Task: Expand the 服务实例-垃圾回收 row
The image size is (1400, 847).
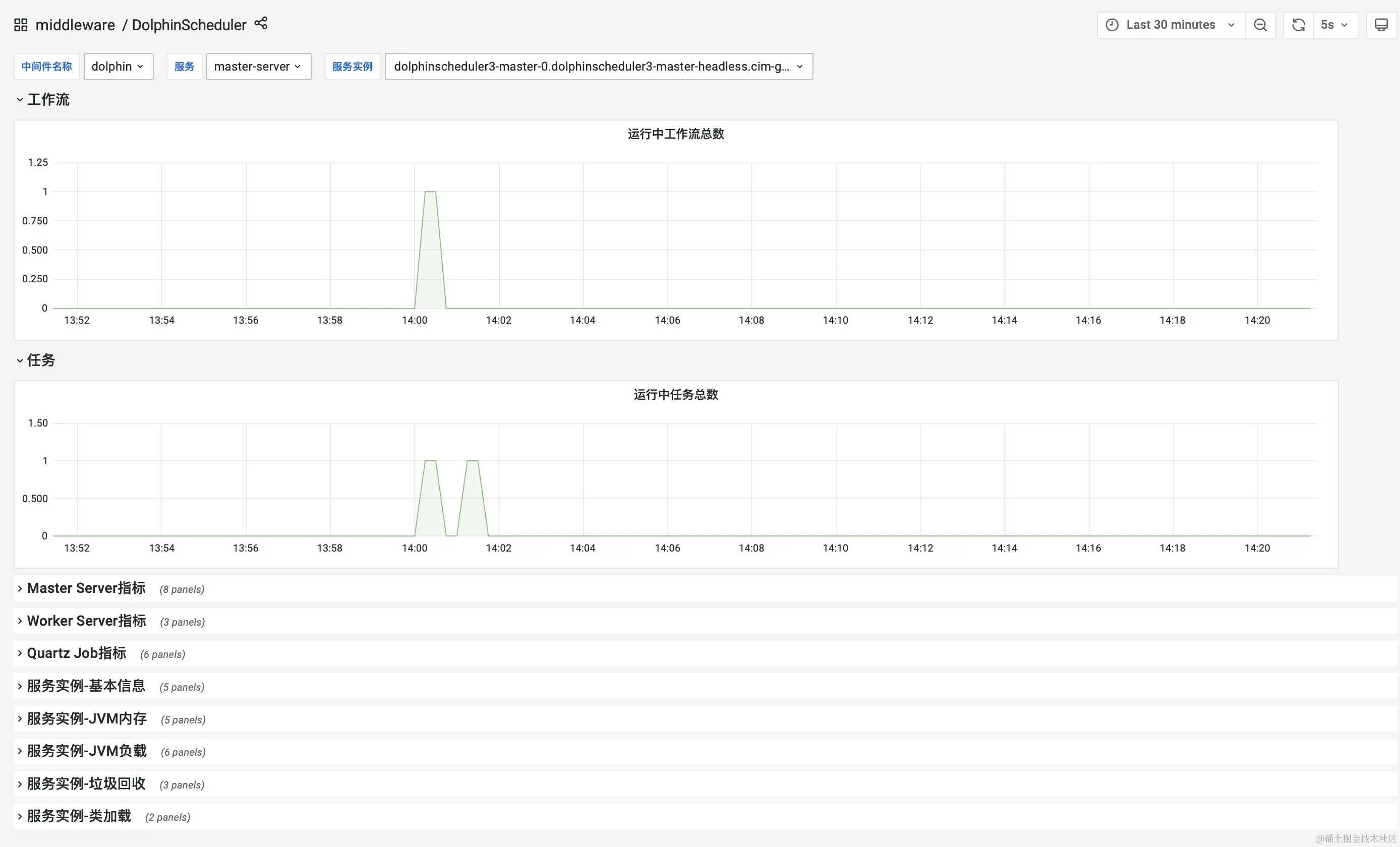Action: click(86, 784)
